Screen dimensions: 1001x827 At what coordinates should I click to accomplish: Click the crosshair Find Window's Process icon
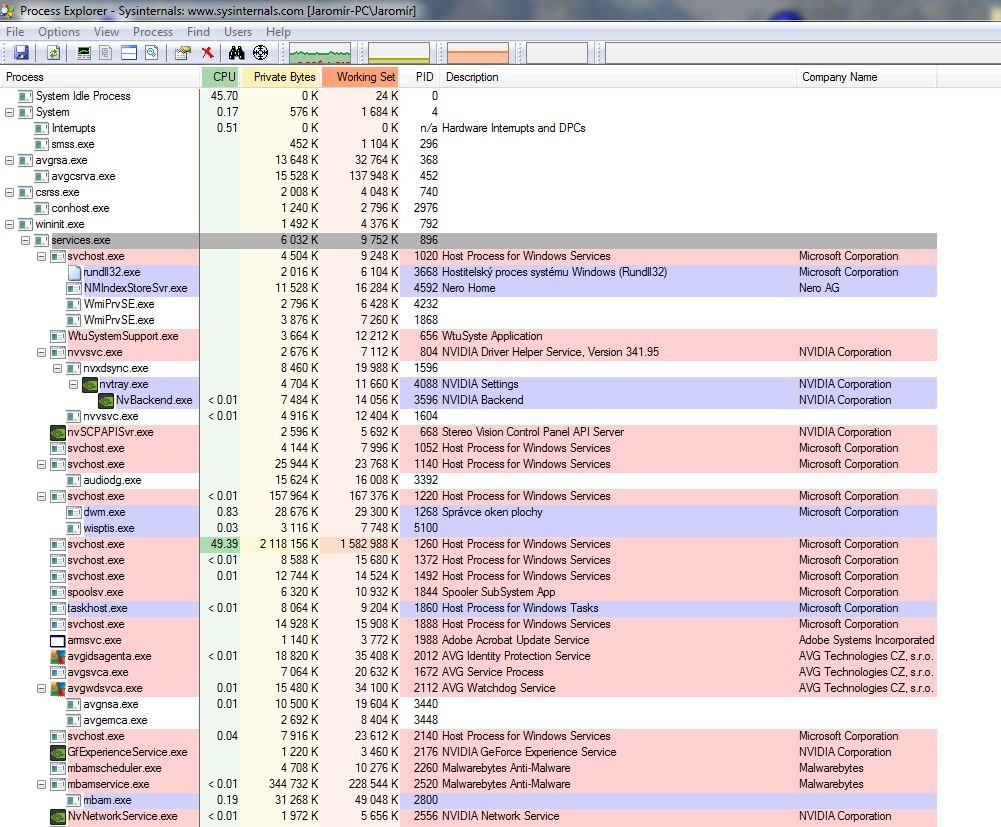click(x=260, y=53)
